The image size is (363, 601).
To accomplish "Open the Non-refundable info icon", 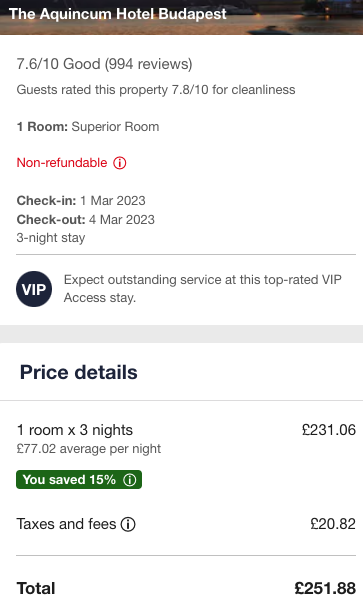I will click(x=120, y=163).
